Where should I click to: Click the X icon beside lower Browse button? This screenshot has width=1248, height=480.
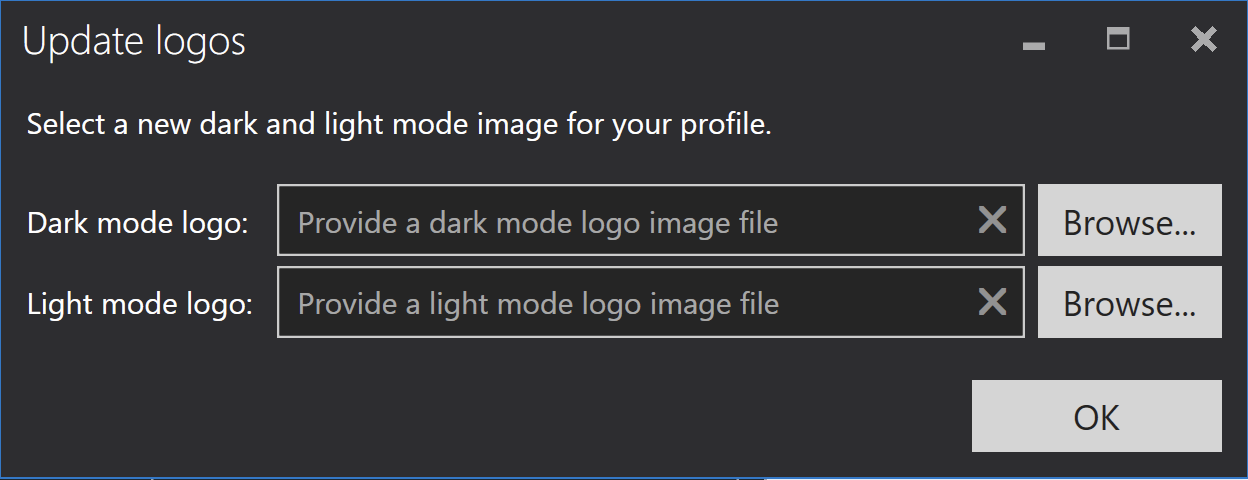pyautogui.click(x=992, y=301)
